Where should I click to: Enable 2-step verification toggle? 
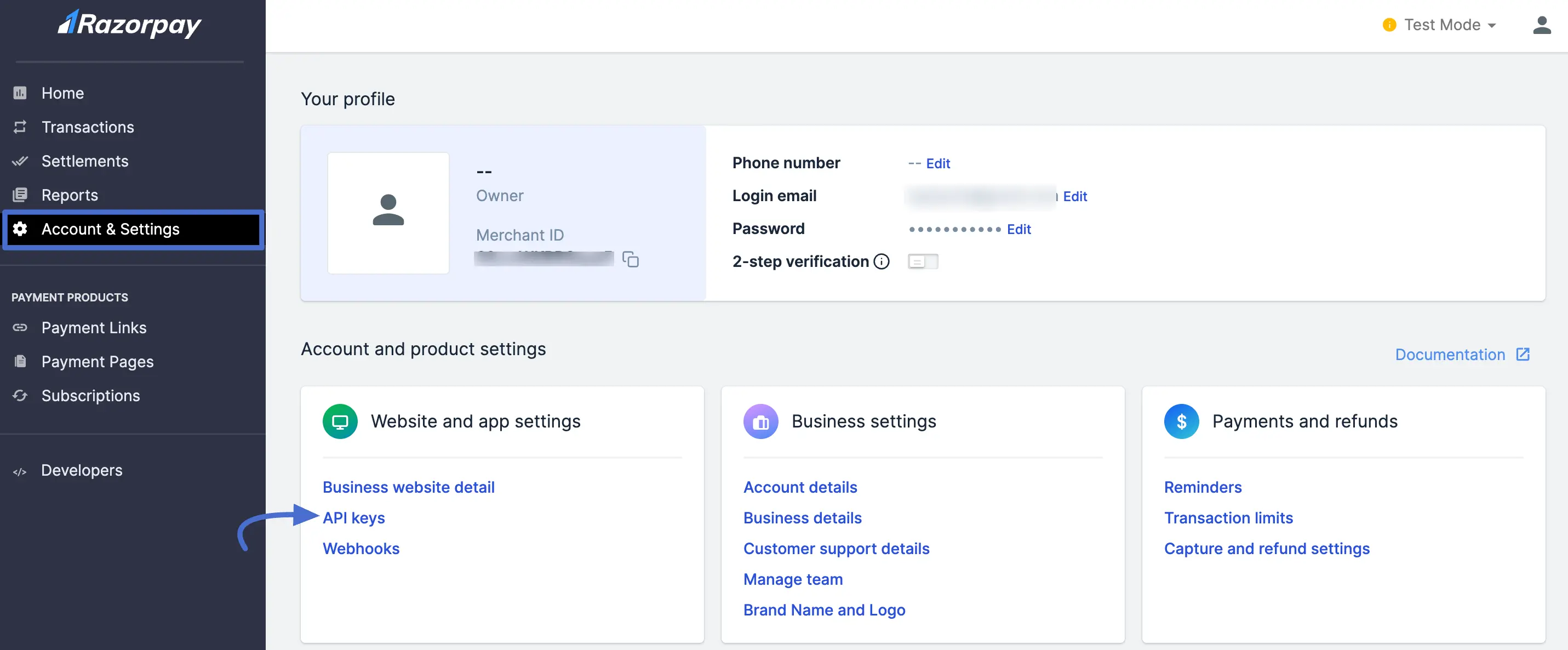(x=922, y=261)
